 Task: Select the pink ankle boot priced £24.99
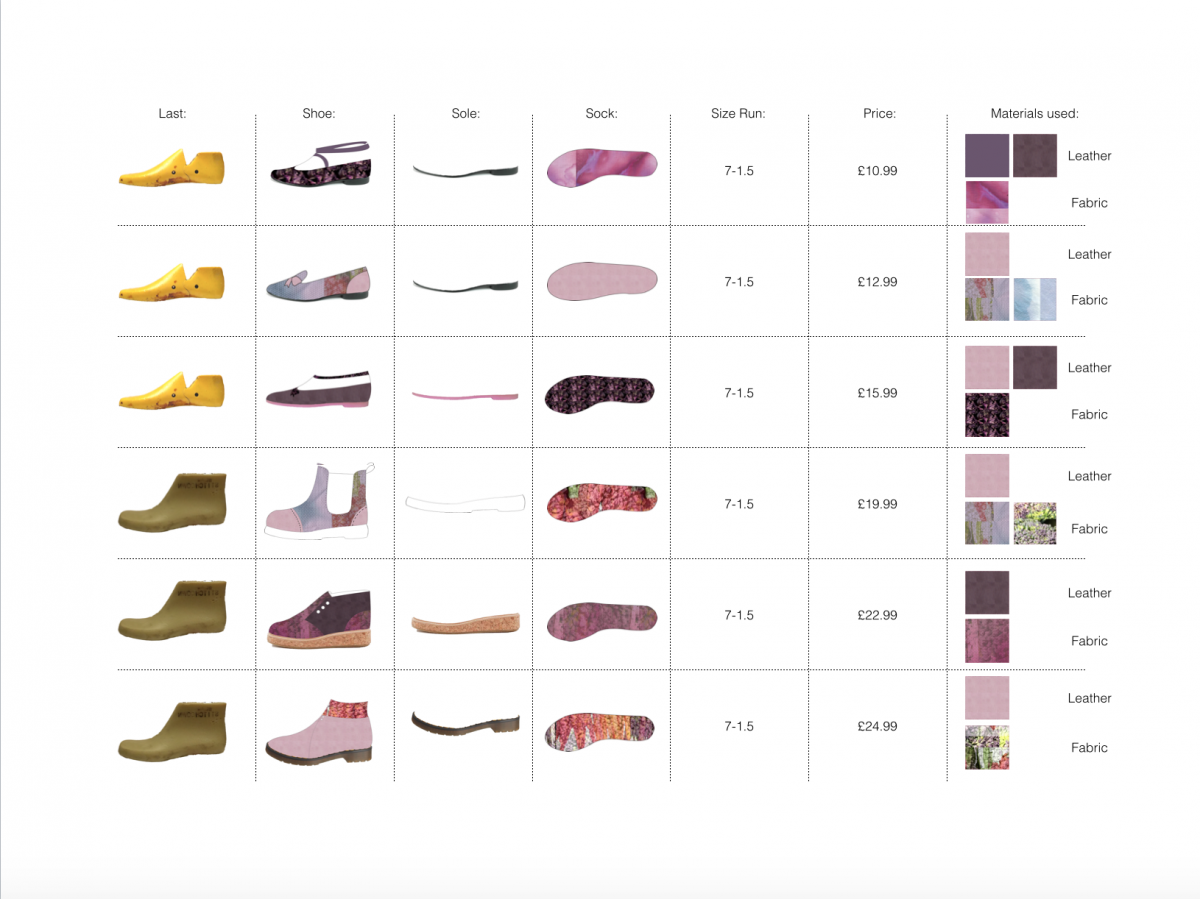(319, 733)
